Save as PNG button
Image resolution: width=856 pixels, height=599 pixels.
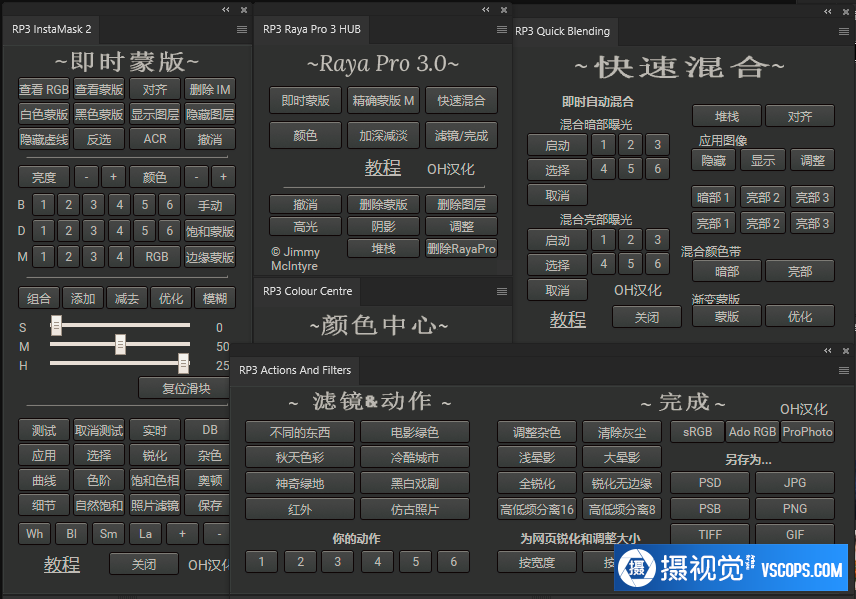795,508
